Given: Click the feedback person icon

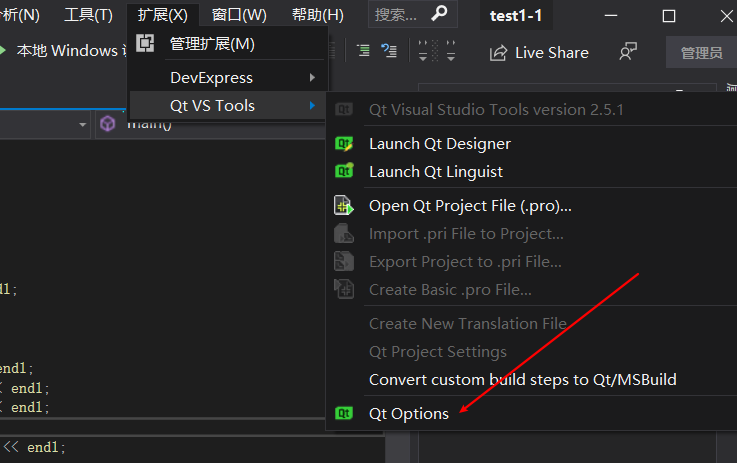Looking at the screenshot, I should 628,52.
